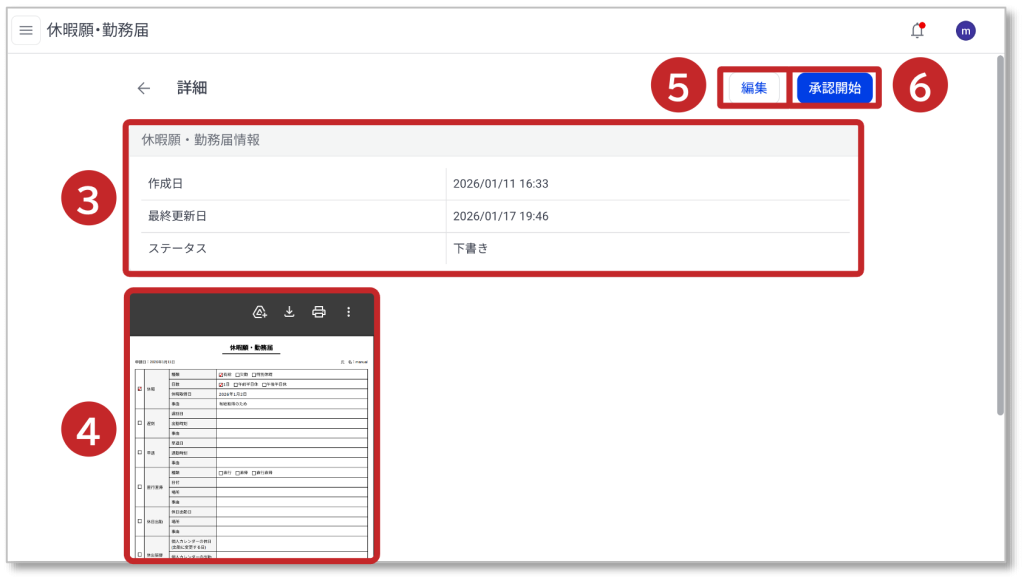Open the hamburger navigation menu

point(26,30)
